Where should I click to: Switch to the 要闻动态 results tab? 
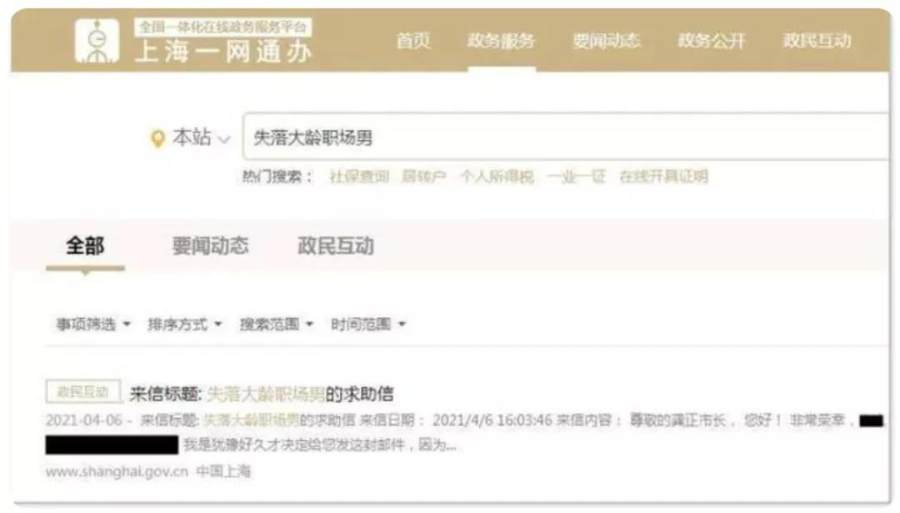tap(210, 246)
